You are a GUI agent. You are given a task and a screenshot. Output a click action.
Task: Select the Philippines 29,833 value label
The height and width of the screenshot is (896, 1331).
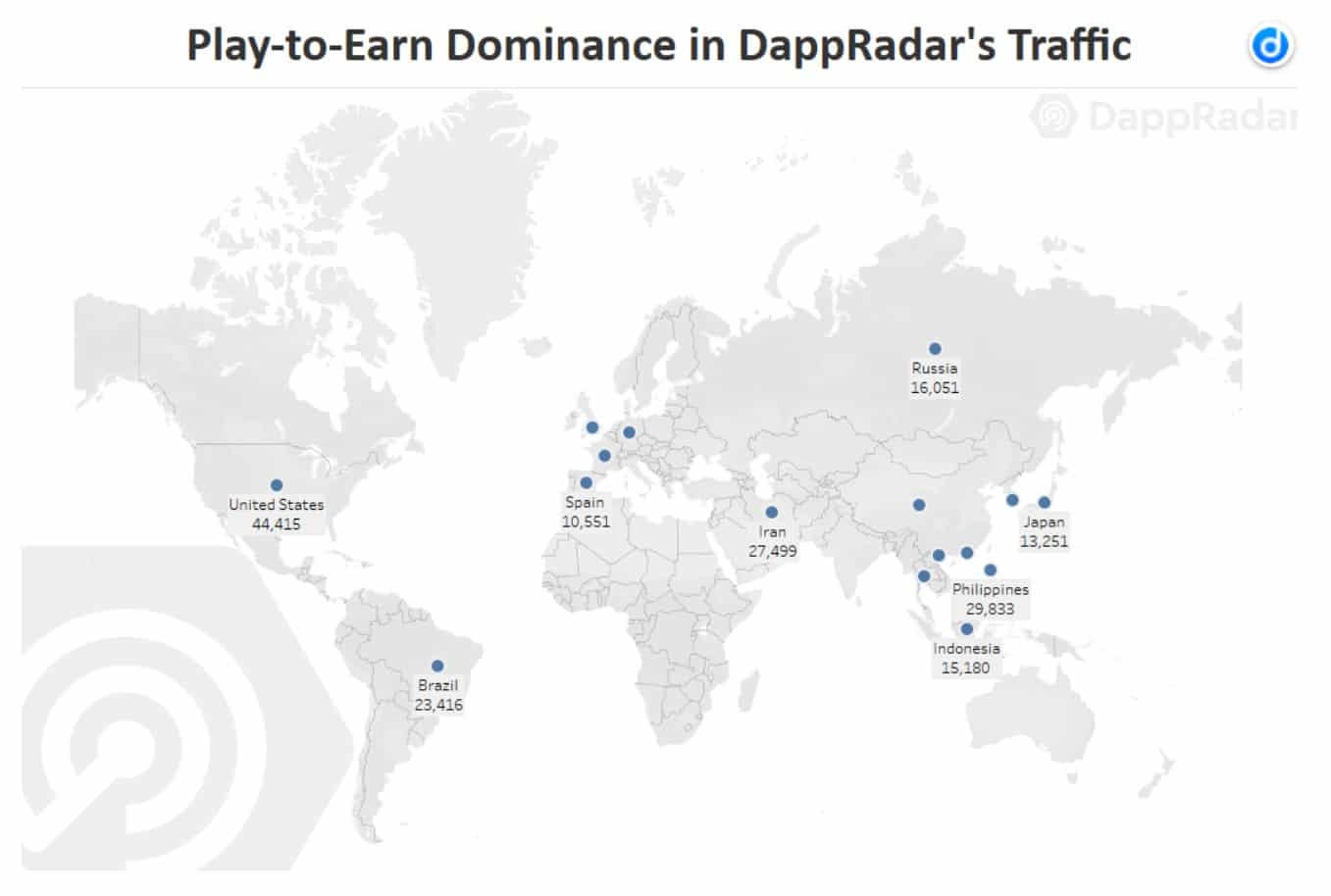click(990, 609)
